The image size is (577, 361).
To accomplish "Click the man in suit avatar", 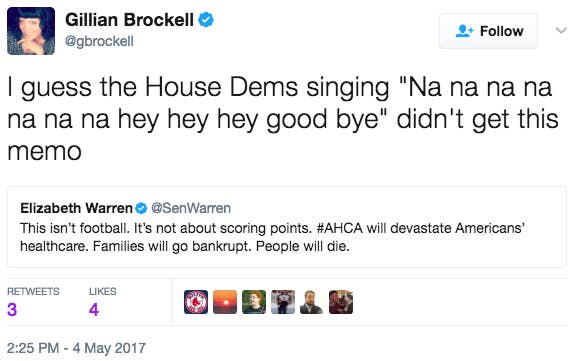I will click(x=312, y=302).
